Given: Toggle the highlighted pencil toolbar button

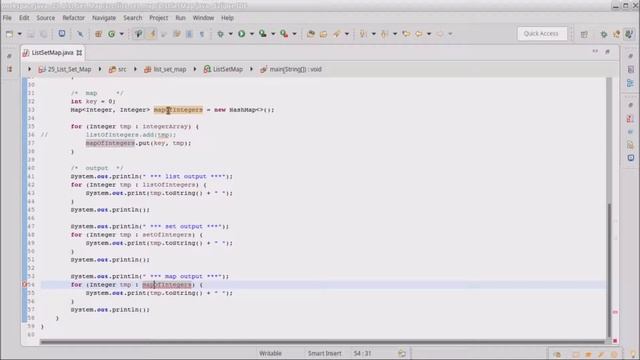Looking at the screenshot, I should tap(151, 34).
